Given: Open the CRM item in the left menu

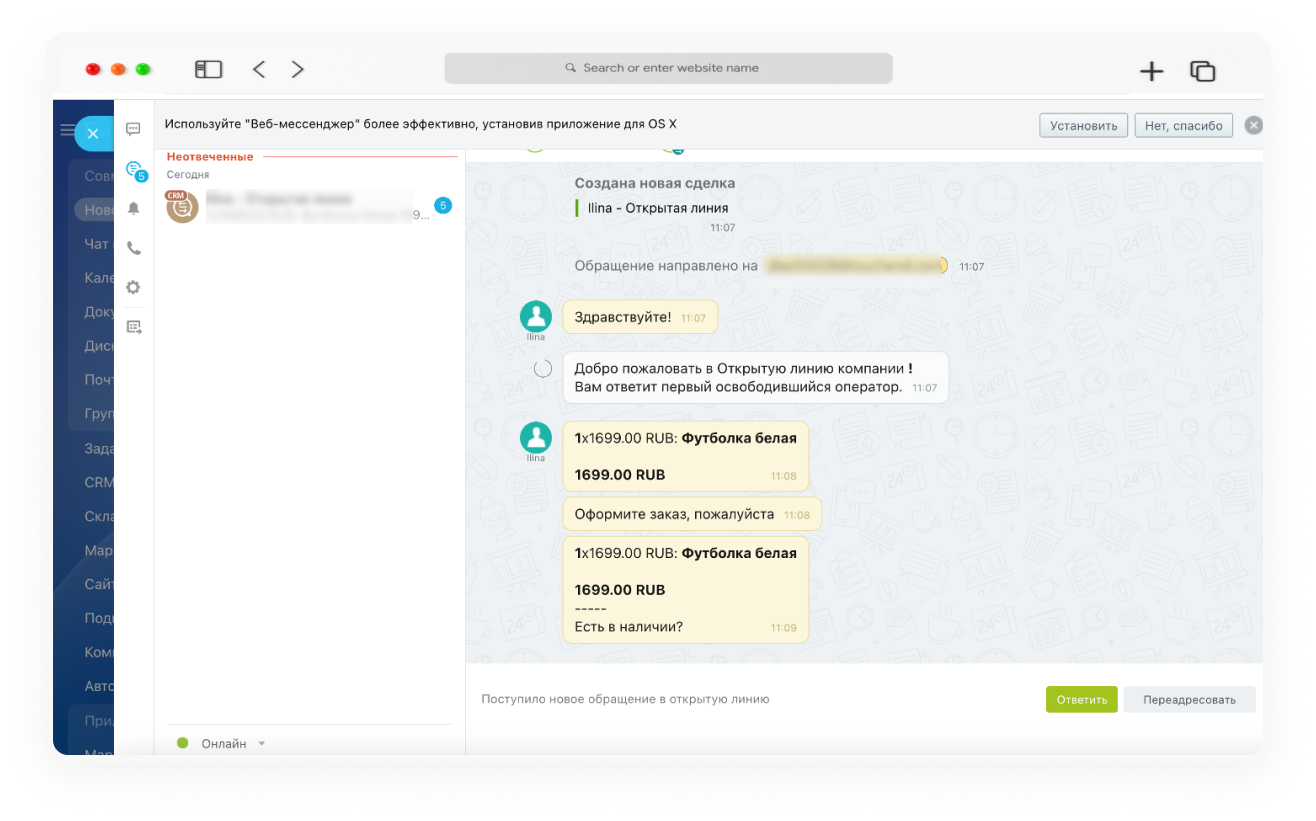Looking at the screenshot, I should point(98,482).
